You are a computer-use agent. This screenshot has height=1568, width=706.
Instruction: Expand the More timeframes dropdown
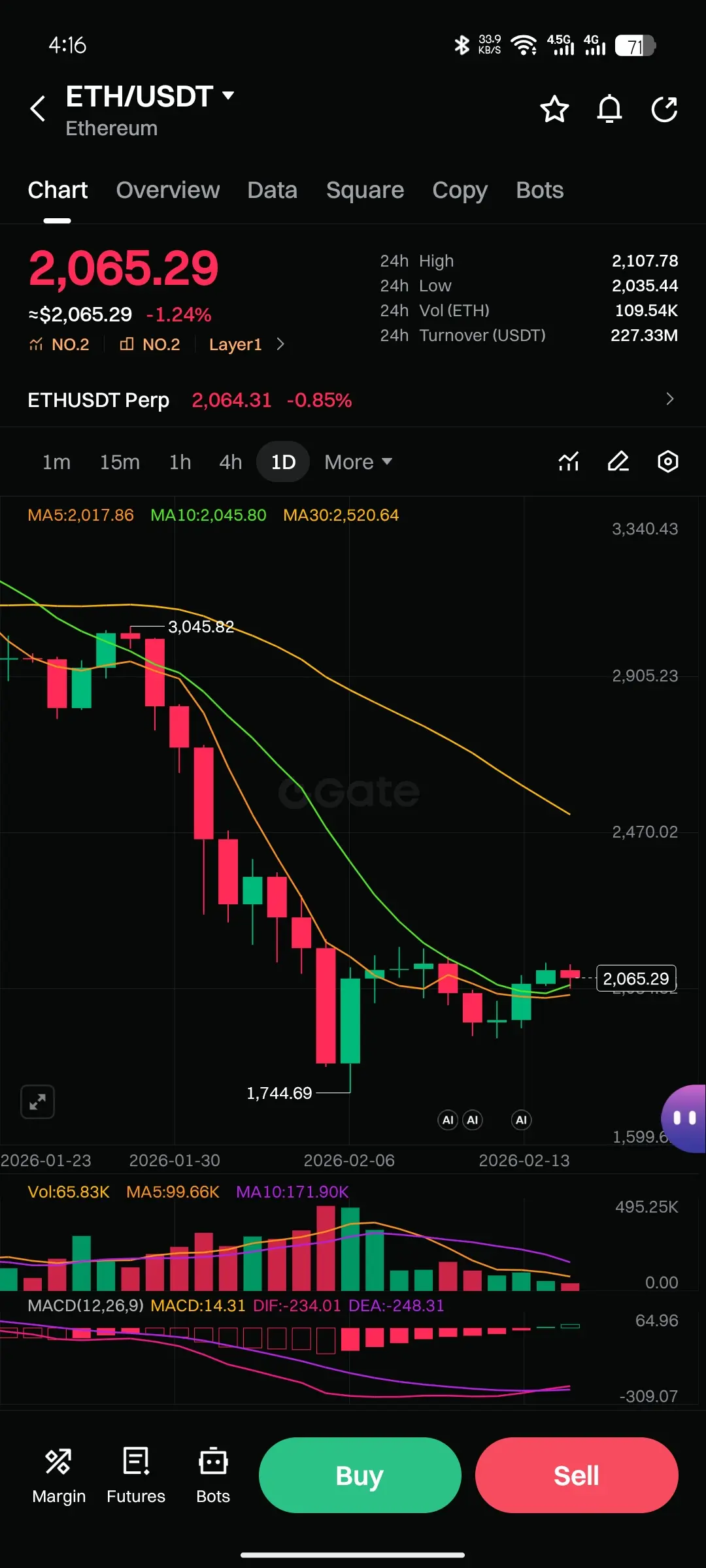click(358, 462)
